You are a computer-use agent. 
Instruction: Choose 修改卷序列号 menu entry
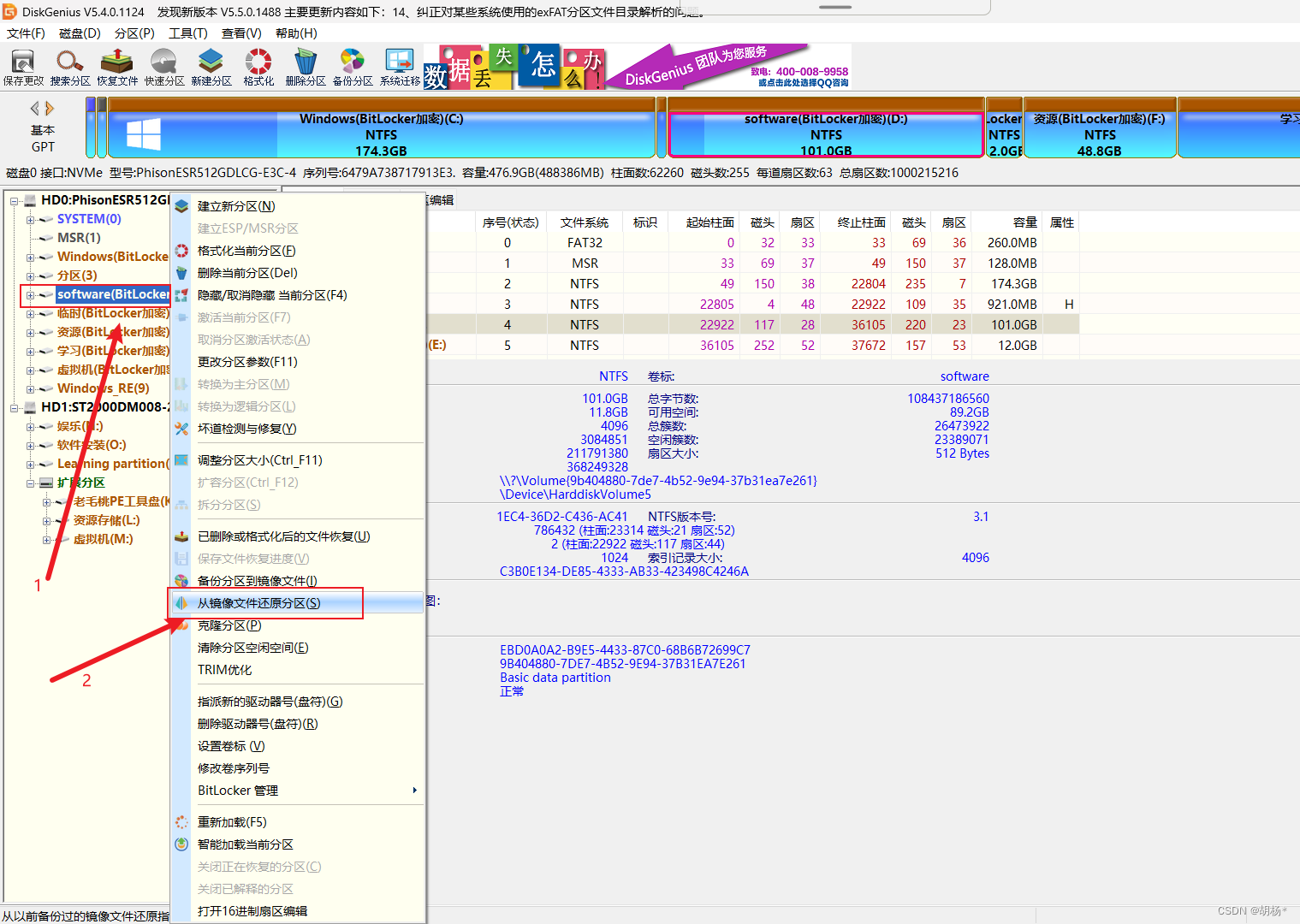tap(298, 768)
